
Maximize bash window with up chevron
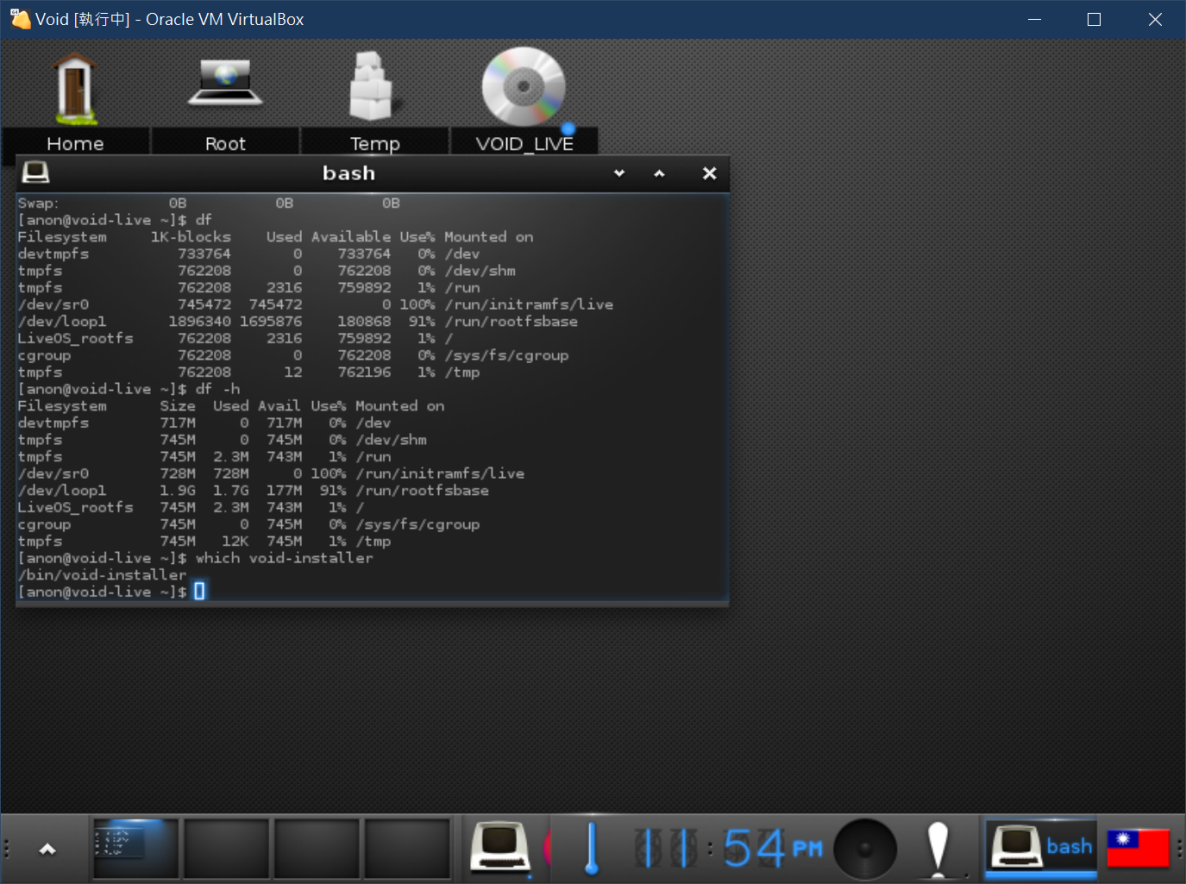click(x=659, y=173)
